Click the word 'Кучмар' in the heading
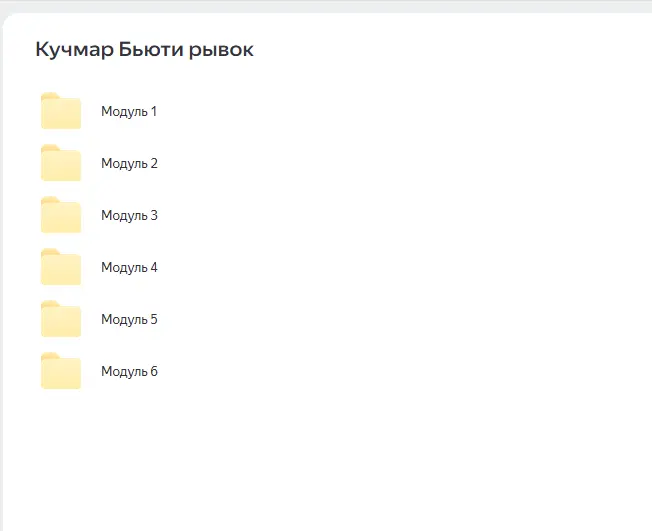This screenshot has height=531, width=652. (73, 50)
